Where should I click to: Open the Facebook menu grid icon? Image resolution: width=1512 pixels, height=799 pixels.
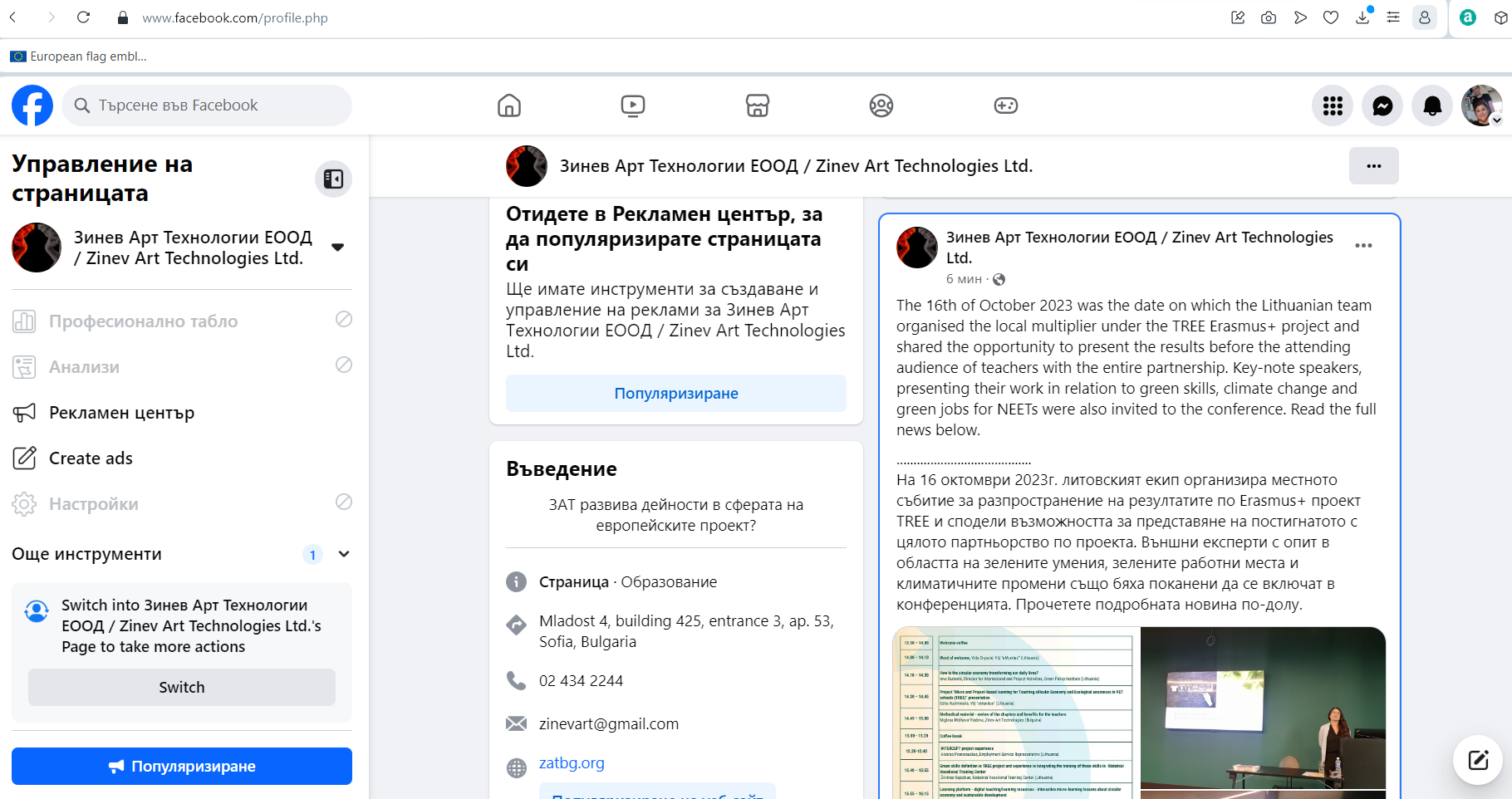point(1333,105)
